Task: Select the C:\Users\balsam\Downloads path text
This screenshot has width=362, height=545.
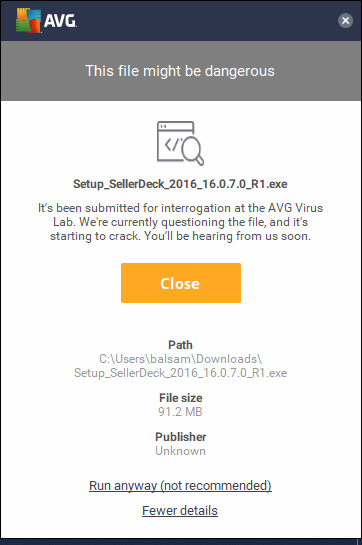Action: pyautogui.click(x=180, y=359)
